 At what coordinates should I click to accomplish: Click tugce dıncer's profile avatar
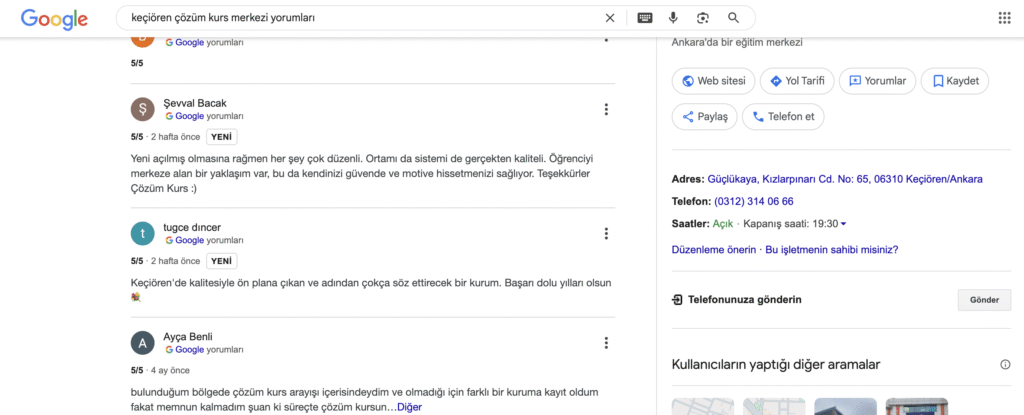pyautogui.click(x=142, y=233)
